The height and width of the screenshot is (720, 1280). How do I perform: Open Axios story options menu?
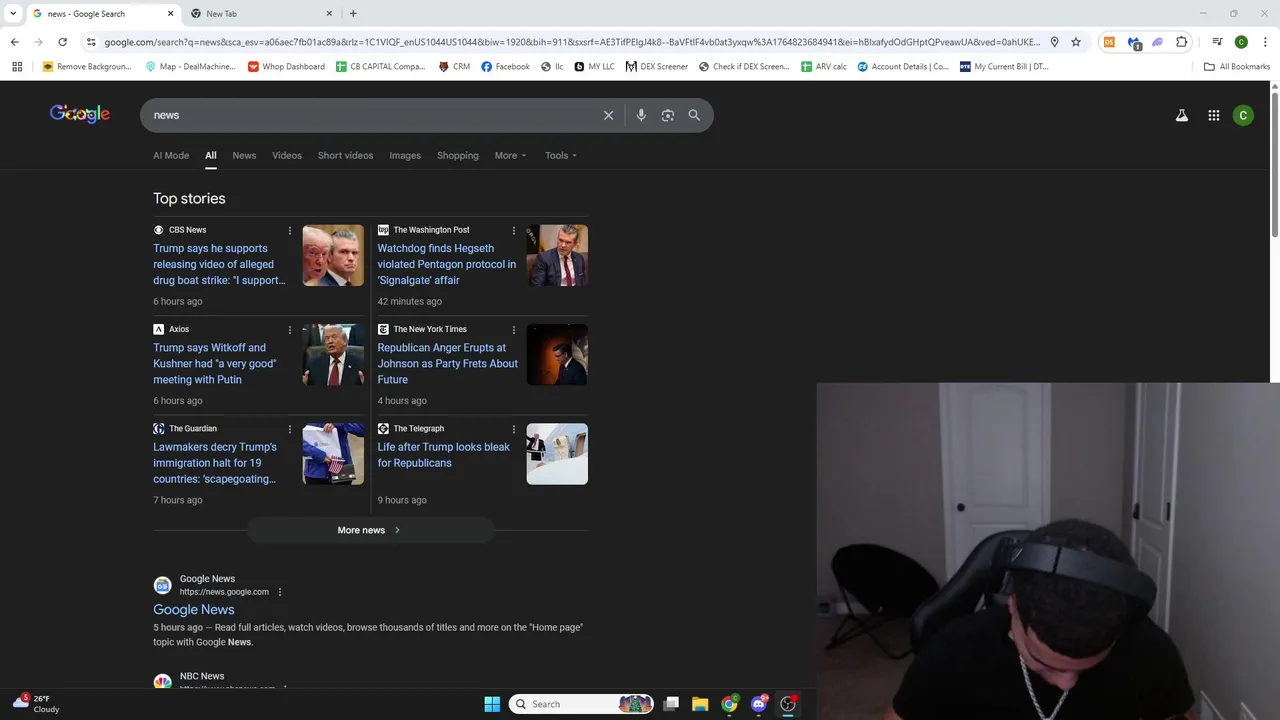(290, 329)
